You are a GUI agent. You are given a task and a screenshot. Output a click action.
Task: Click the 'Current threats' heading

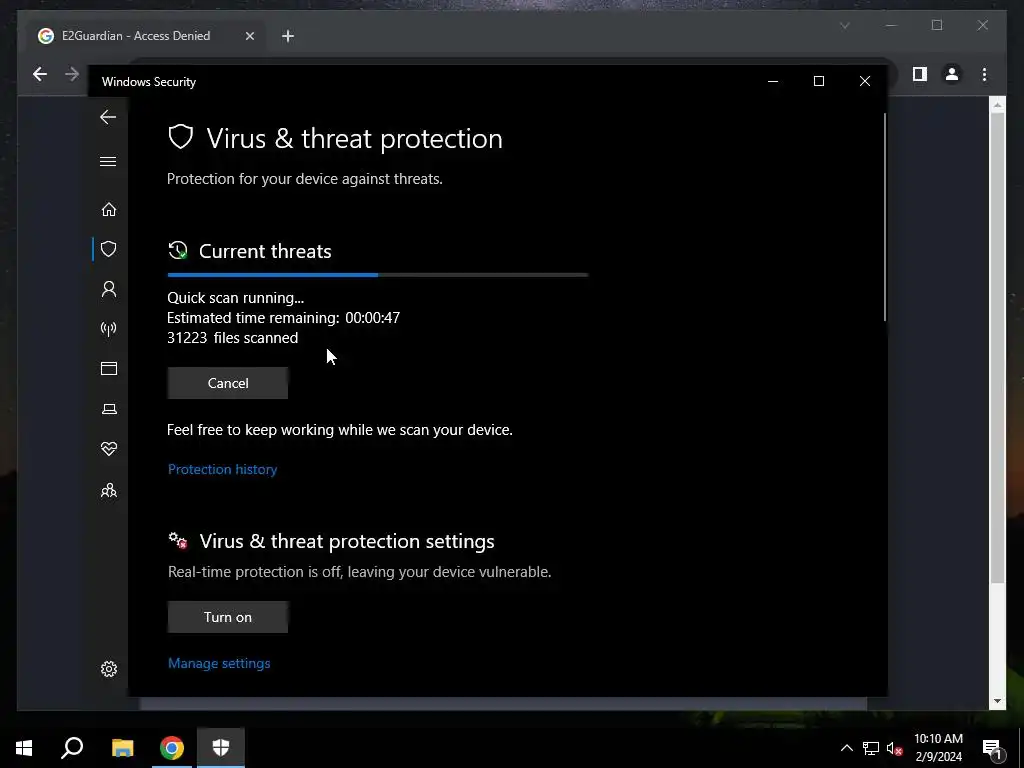pyautogui.click(x=265, y=251)
